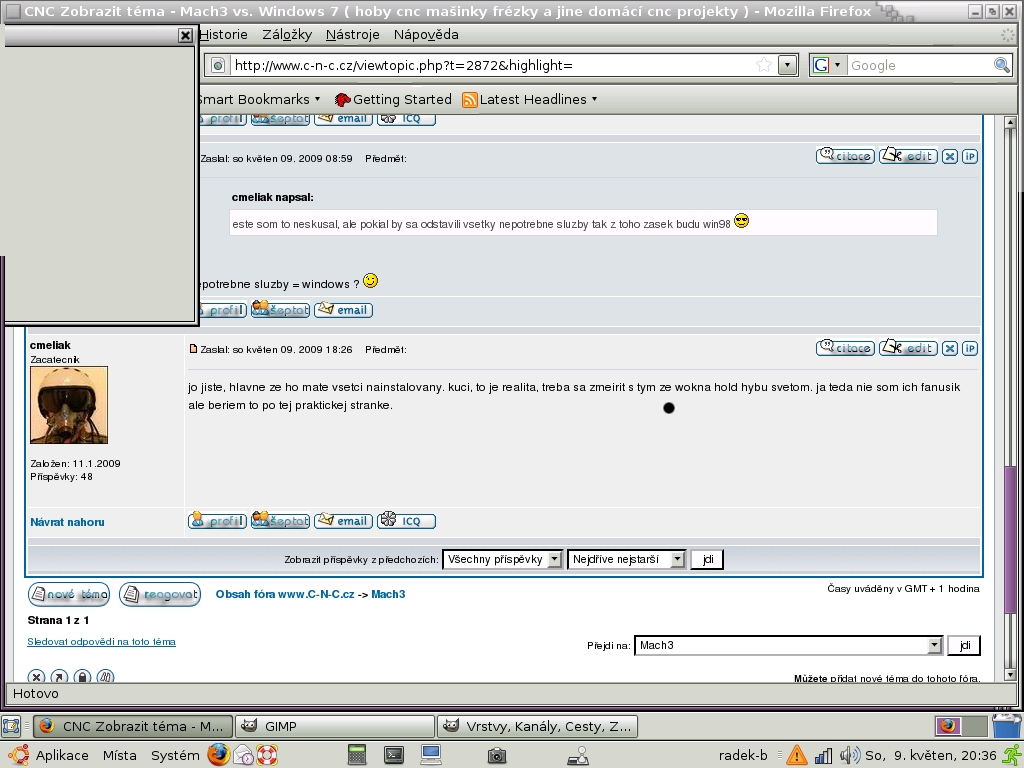The image size is (1024, 768).
Task: Open the URL history dropdown arrow
Action: 787,65
